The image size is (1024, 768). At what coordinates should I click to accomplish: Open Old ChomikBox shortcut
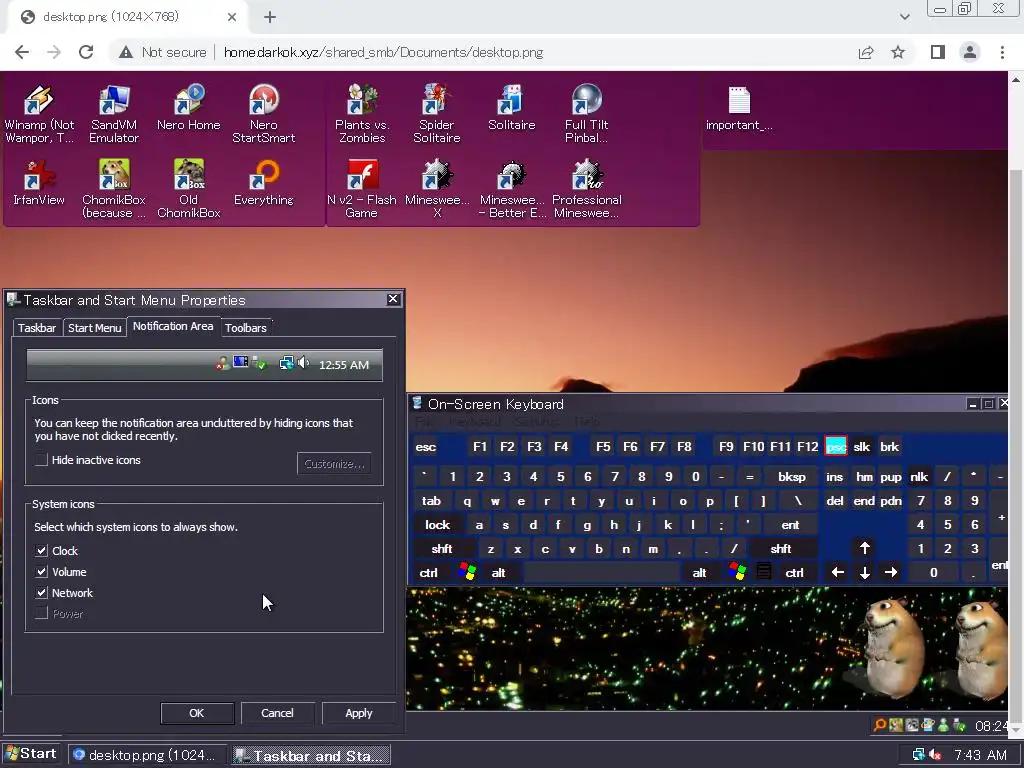point(189,189)
